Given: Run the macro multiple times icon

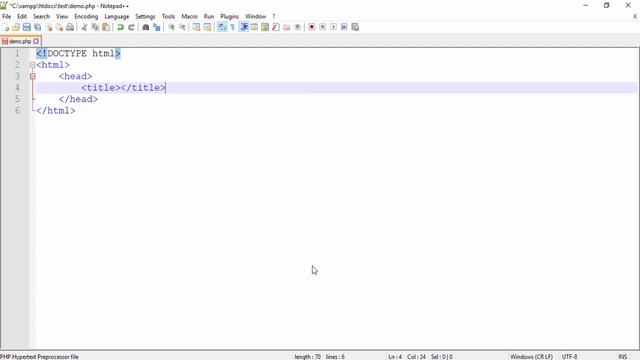Looking at the screenshot, I should pos(344,27).
